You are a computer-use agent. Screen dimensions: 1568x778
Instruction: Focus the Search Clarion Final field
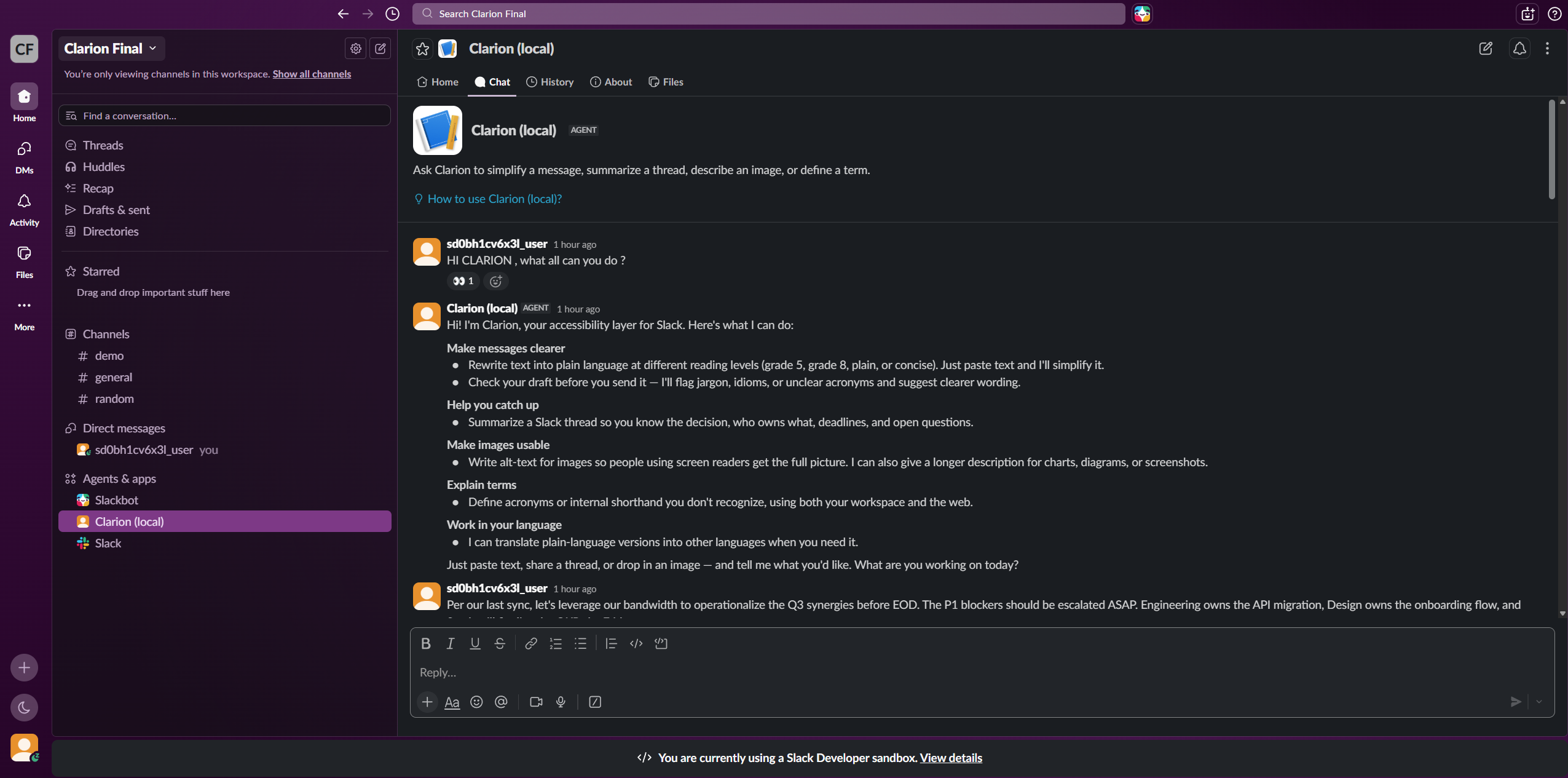(768, 14)
